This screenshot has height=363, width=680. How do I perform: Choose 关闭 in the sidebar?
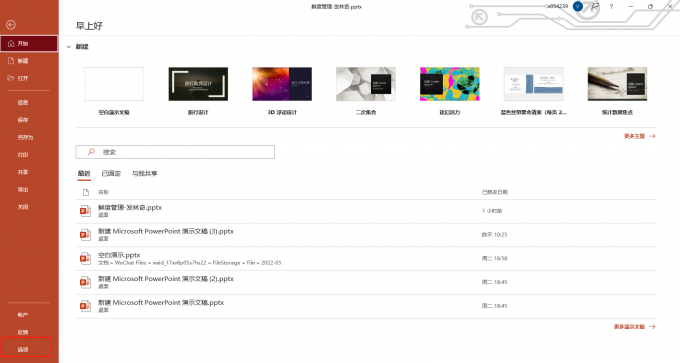pyautogui.click(x=23, y=207)
